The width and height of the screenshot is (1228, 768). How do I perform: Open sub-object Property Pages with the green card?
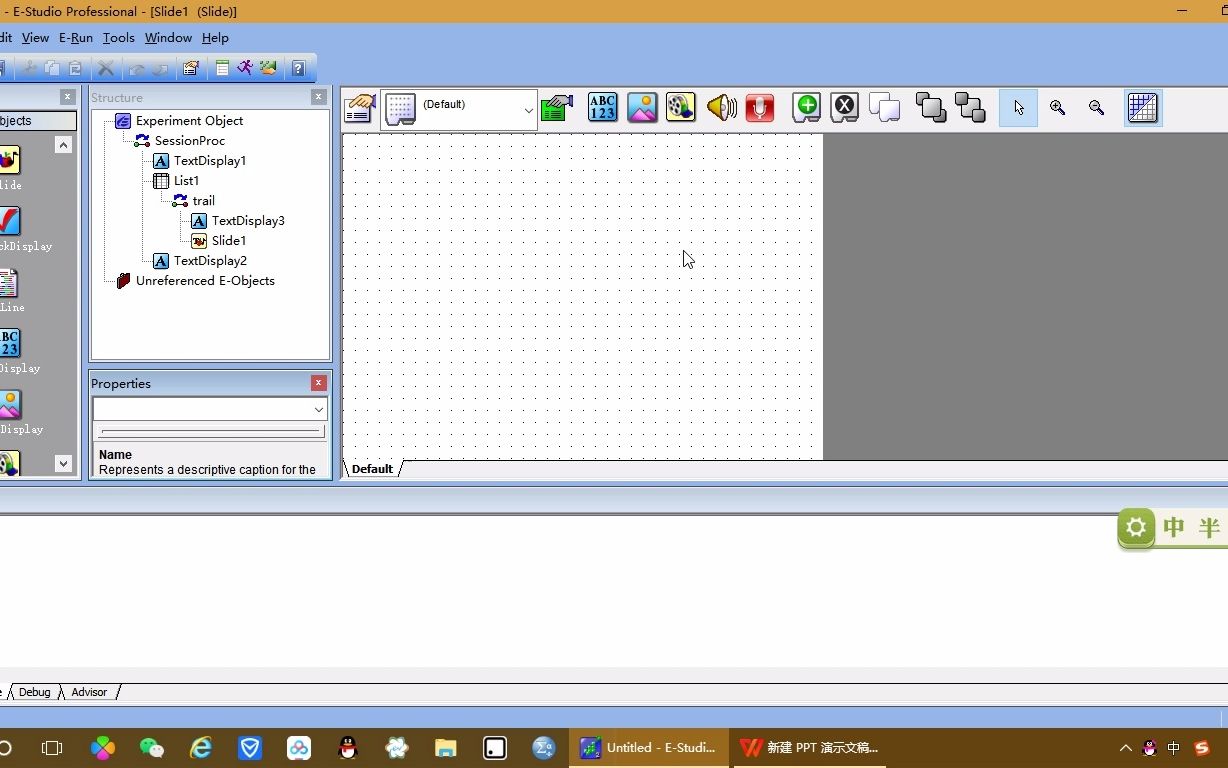point(557,108)
